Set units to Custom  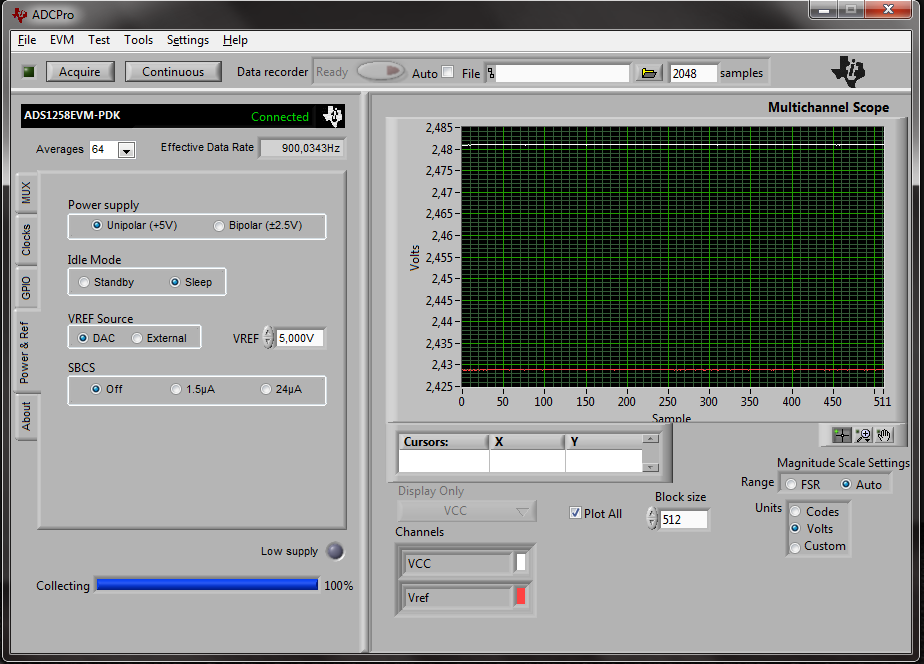click(795, 547)
